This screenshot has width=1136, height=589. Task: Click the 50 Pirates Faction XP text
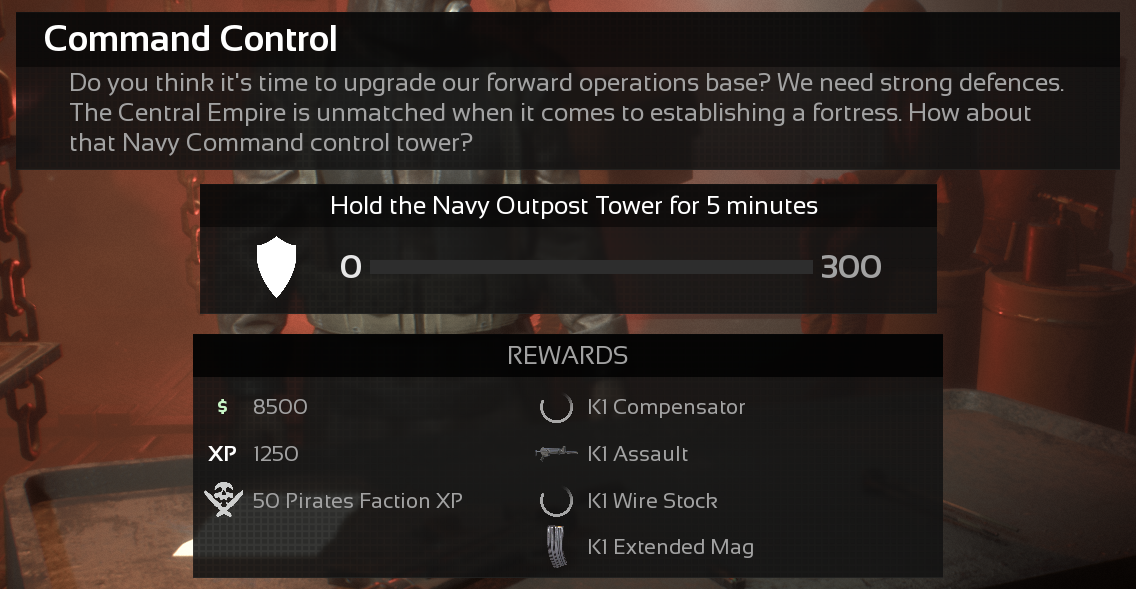click(357, 500)
